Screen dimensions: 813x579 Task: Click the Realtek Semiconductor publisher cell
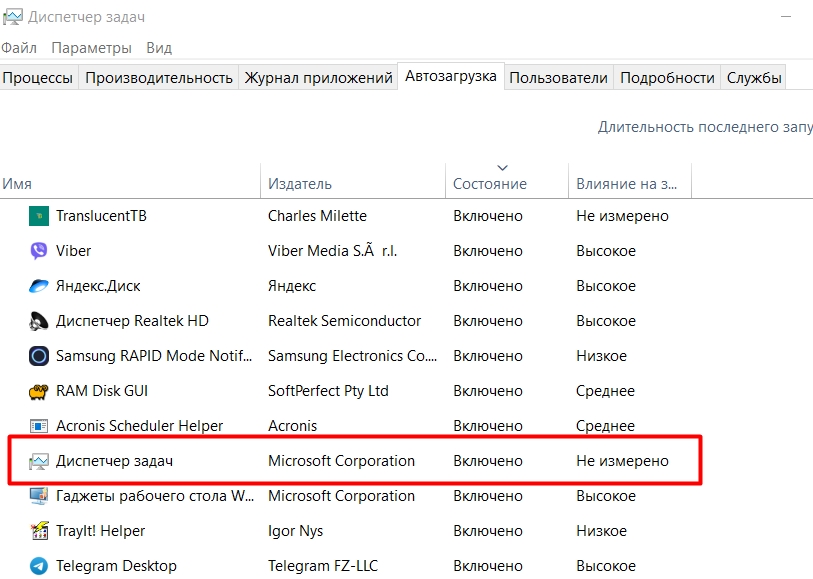344,321
